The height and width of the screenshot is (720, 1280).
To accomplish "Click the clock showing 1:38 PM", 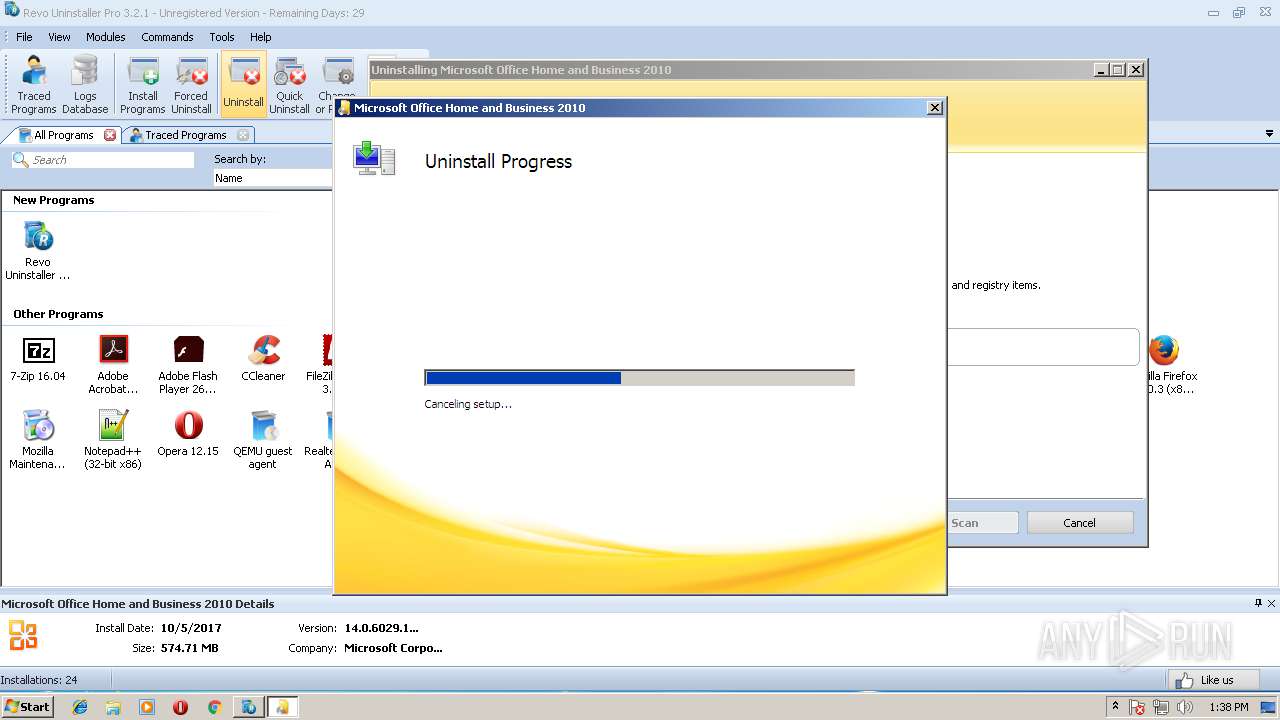I will 1228,707.
